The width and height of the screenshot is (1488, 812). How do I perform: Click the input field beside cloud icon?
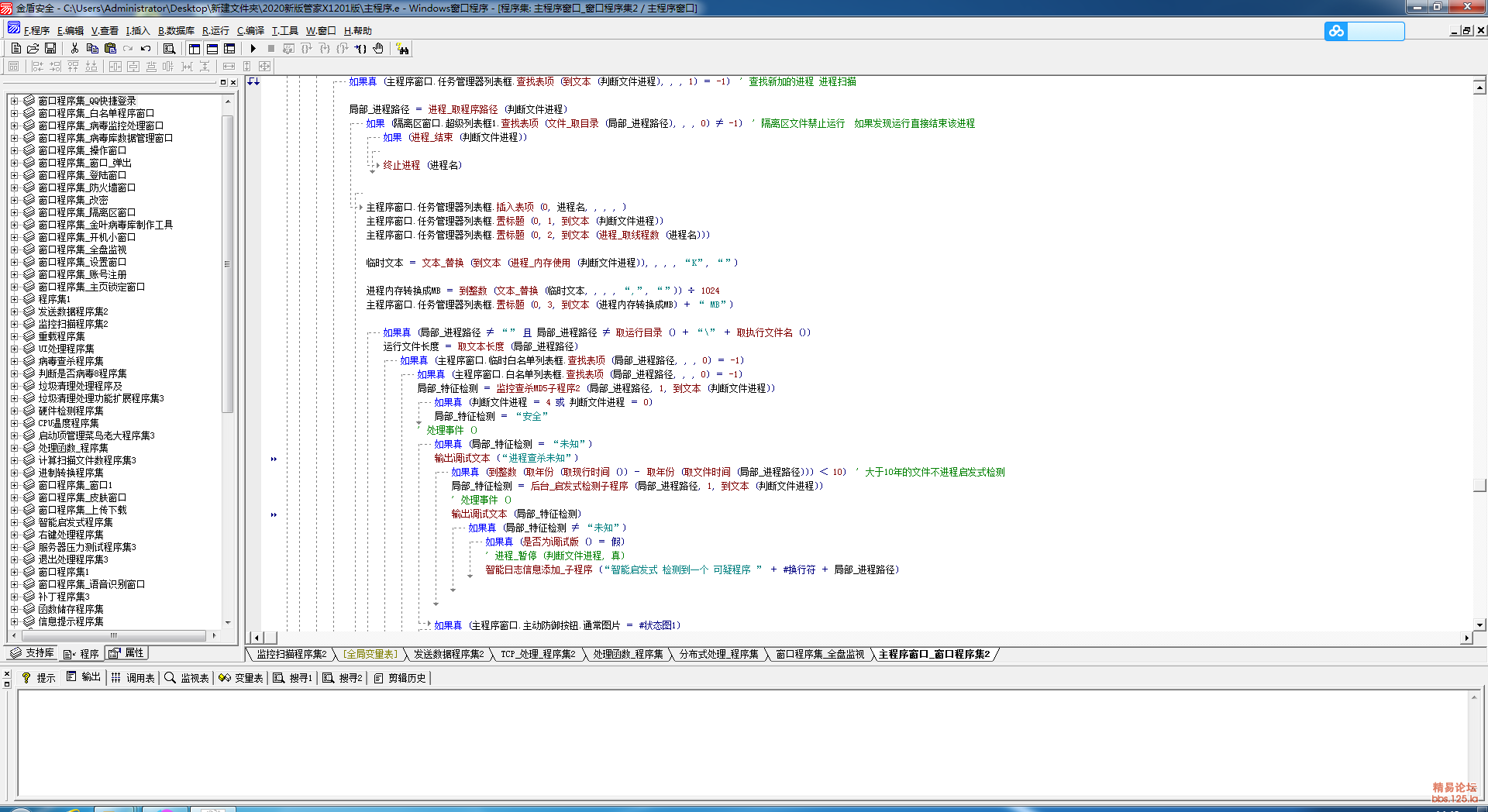click(x=1376, y=31)
